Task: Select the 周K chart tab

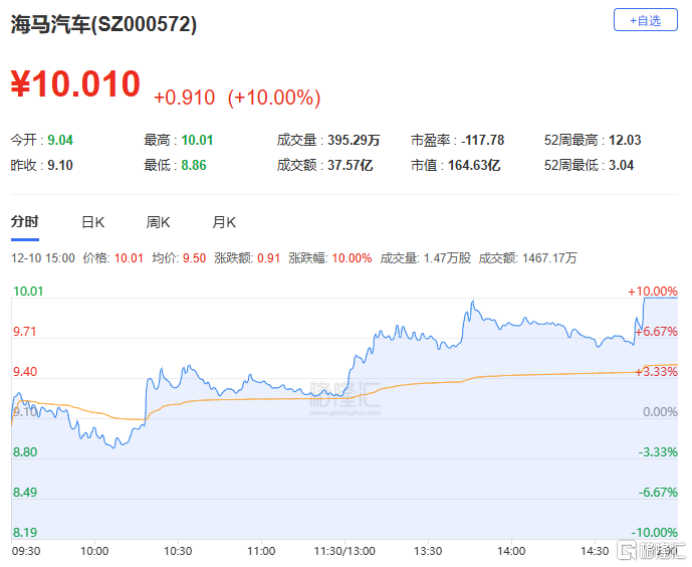Action: click(158, 221)
